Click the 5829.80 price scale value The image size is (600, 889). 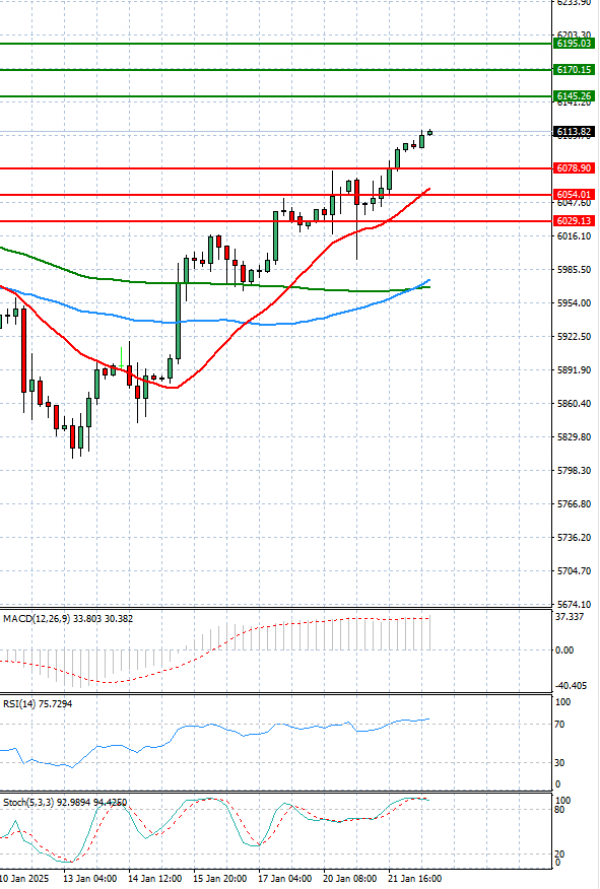574,437
